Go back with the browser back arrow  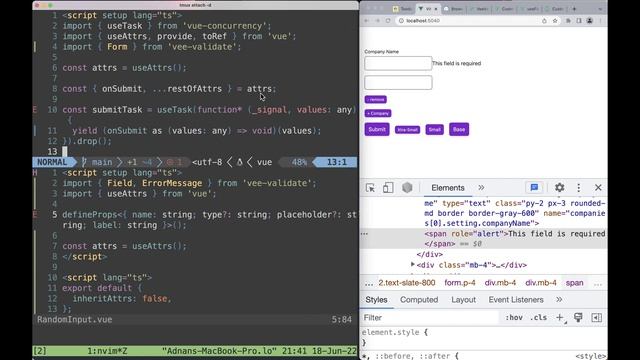(x=366, y=20)
